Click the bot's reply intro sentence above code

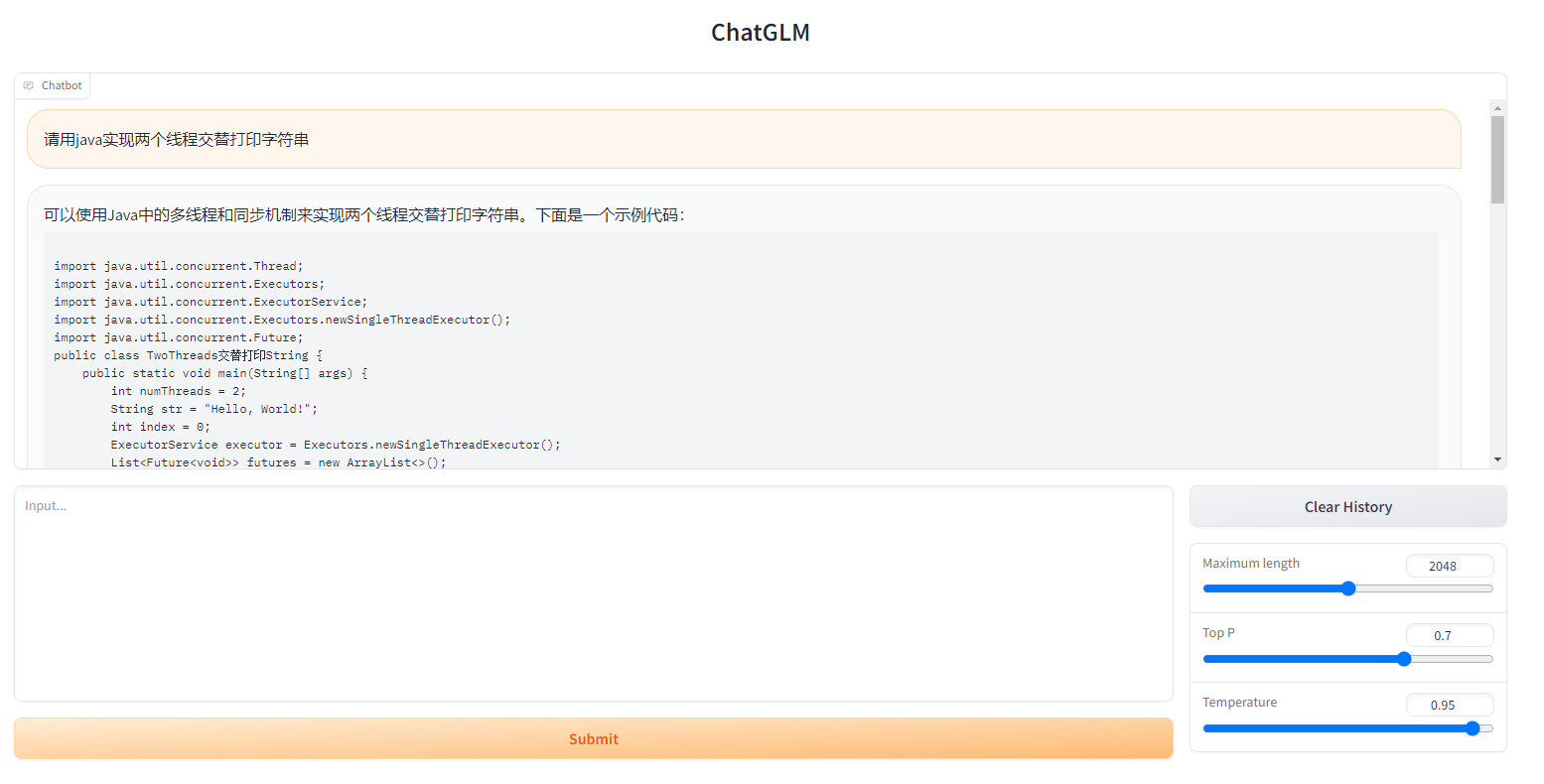363,215
